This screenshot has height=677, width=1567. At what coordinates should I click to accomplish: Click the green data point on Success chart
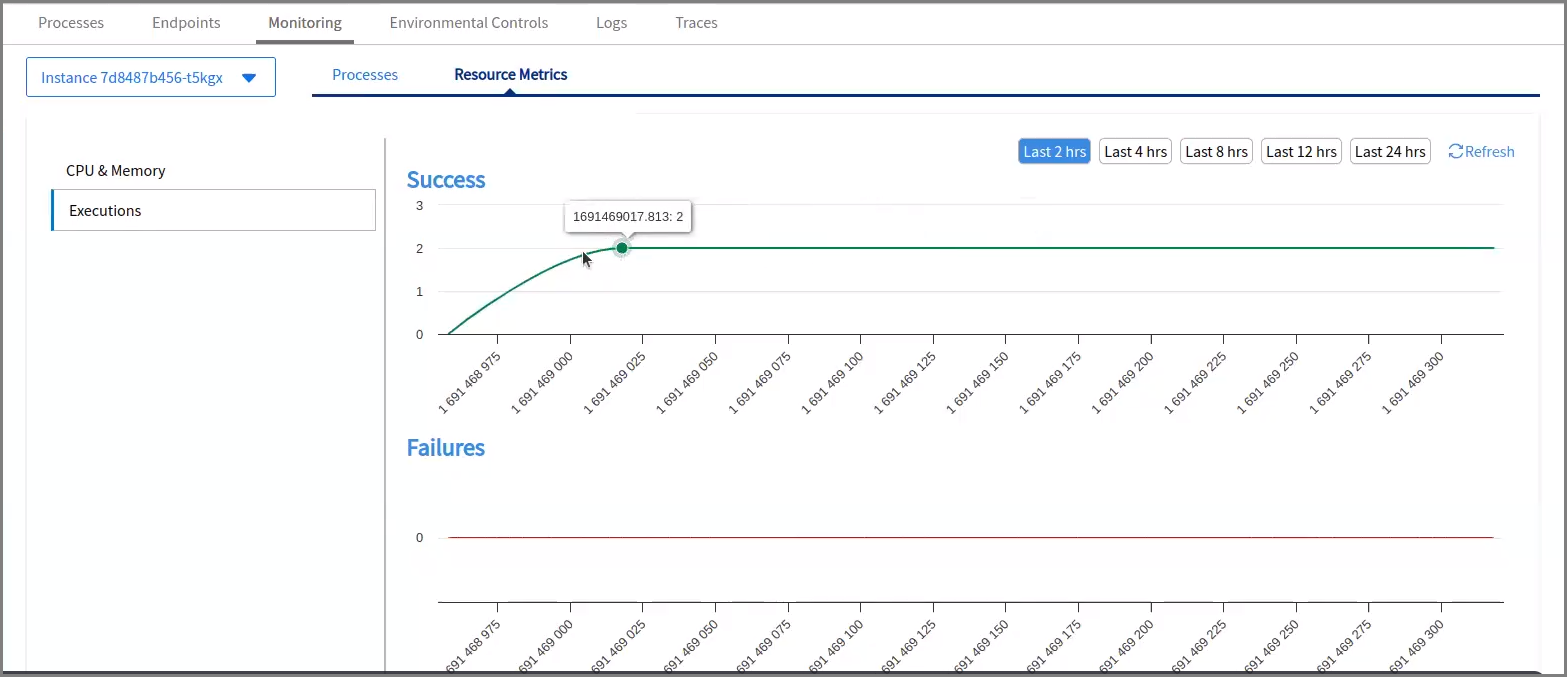[x=622, y=248]
